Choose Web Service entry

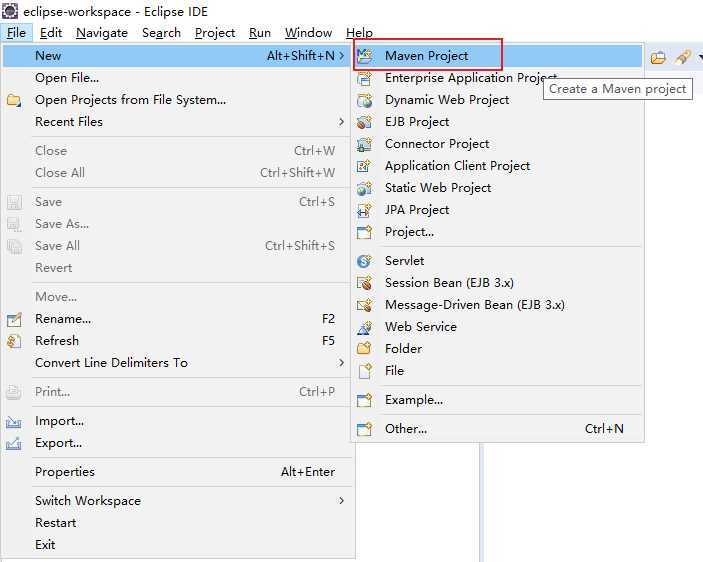tap(498, 327)
